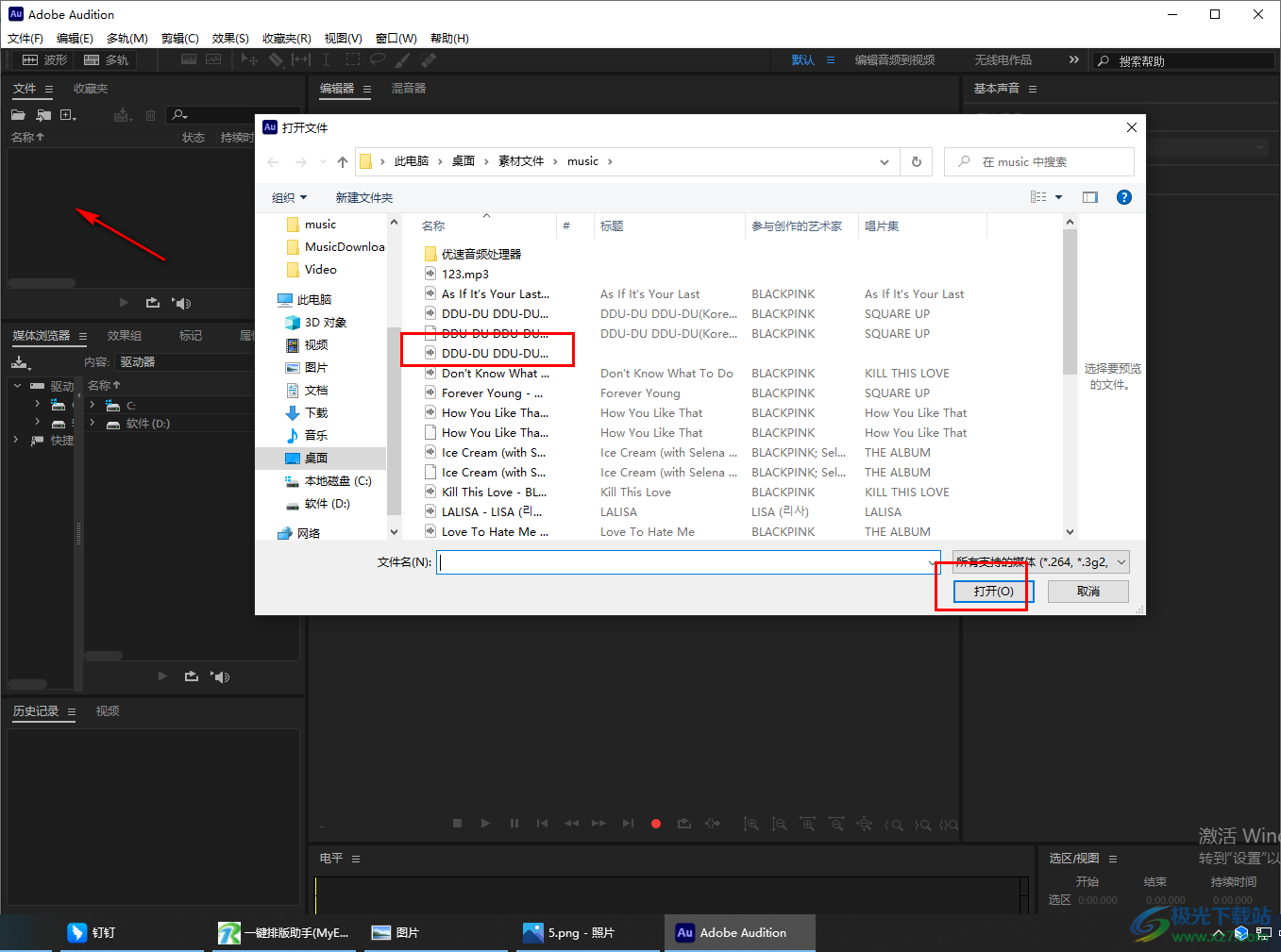Select the 123.mp3 file

pyautogui.click(x=465, y=274)
